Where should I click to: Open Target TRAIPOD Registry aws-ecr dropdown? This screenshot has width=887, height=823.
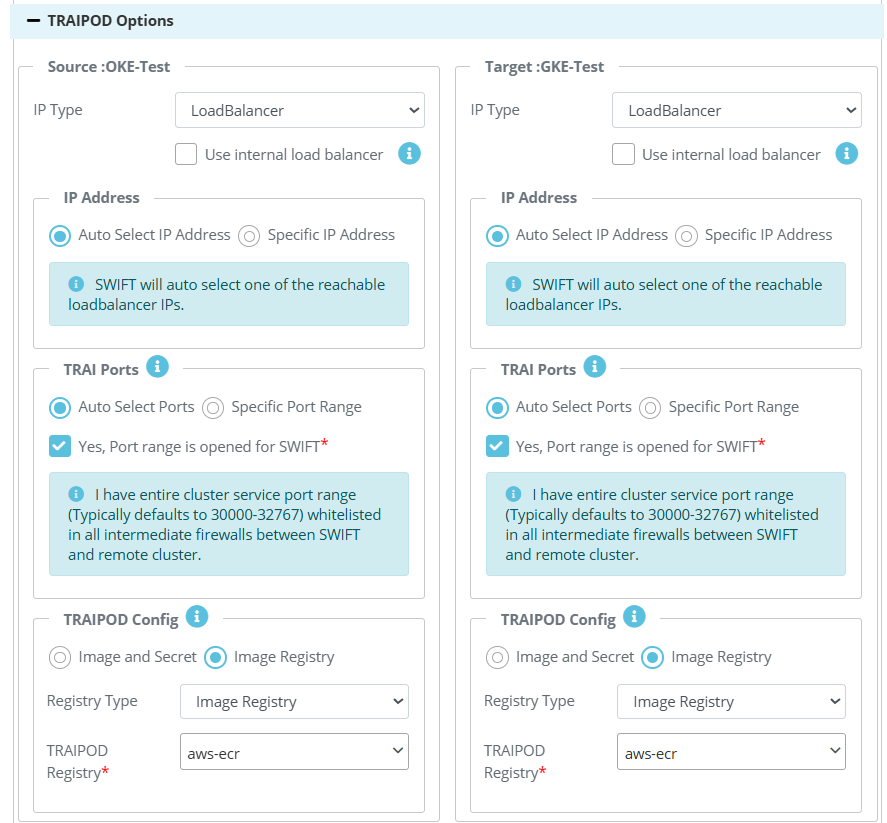pos(731,752)
